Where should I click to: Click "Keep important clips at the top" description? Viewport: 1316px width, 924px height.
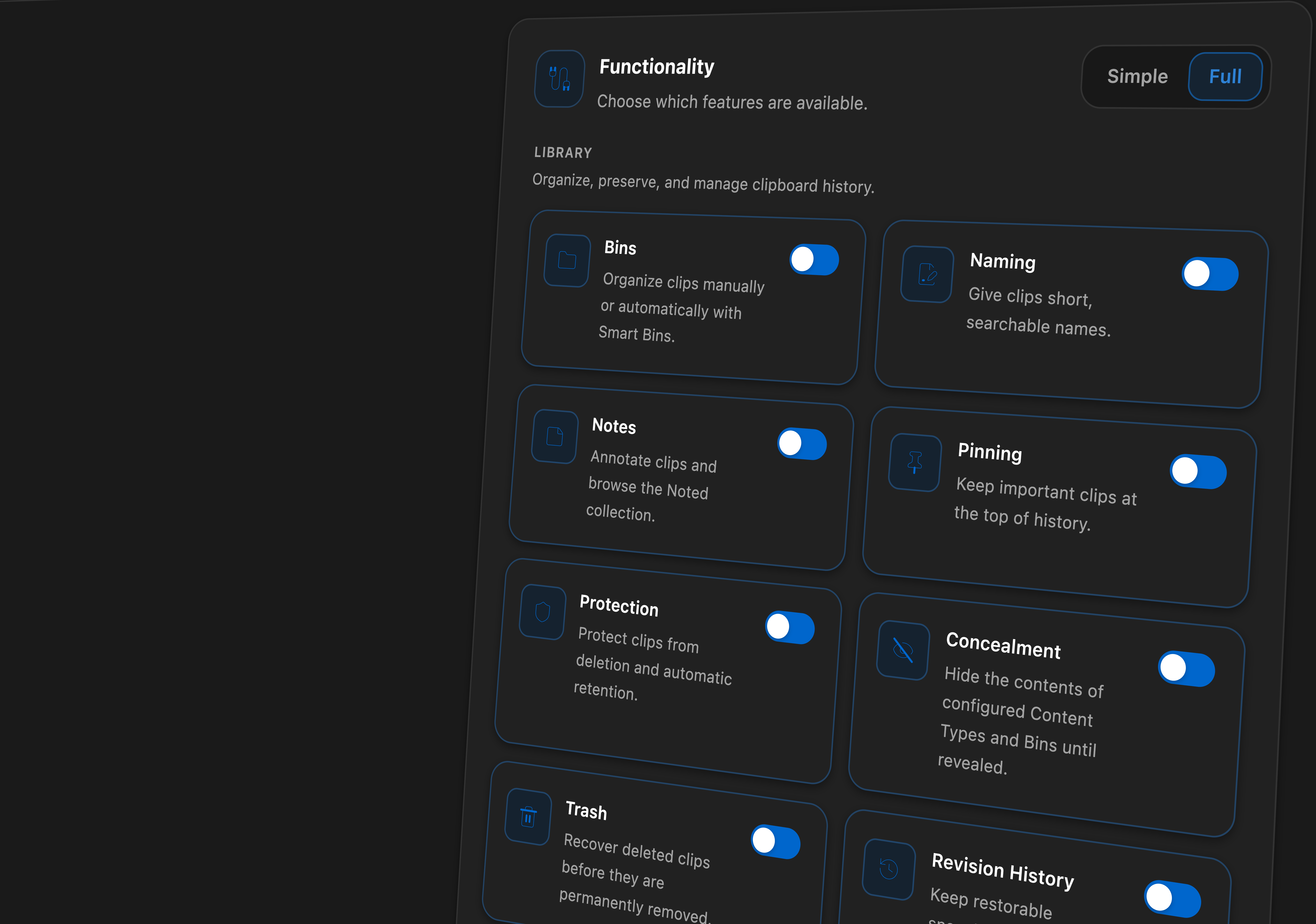(x=1046, y=505)
